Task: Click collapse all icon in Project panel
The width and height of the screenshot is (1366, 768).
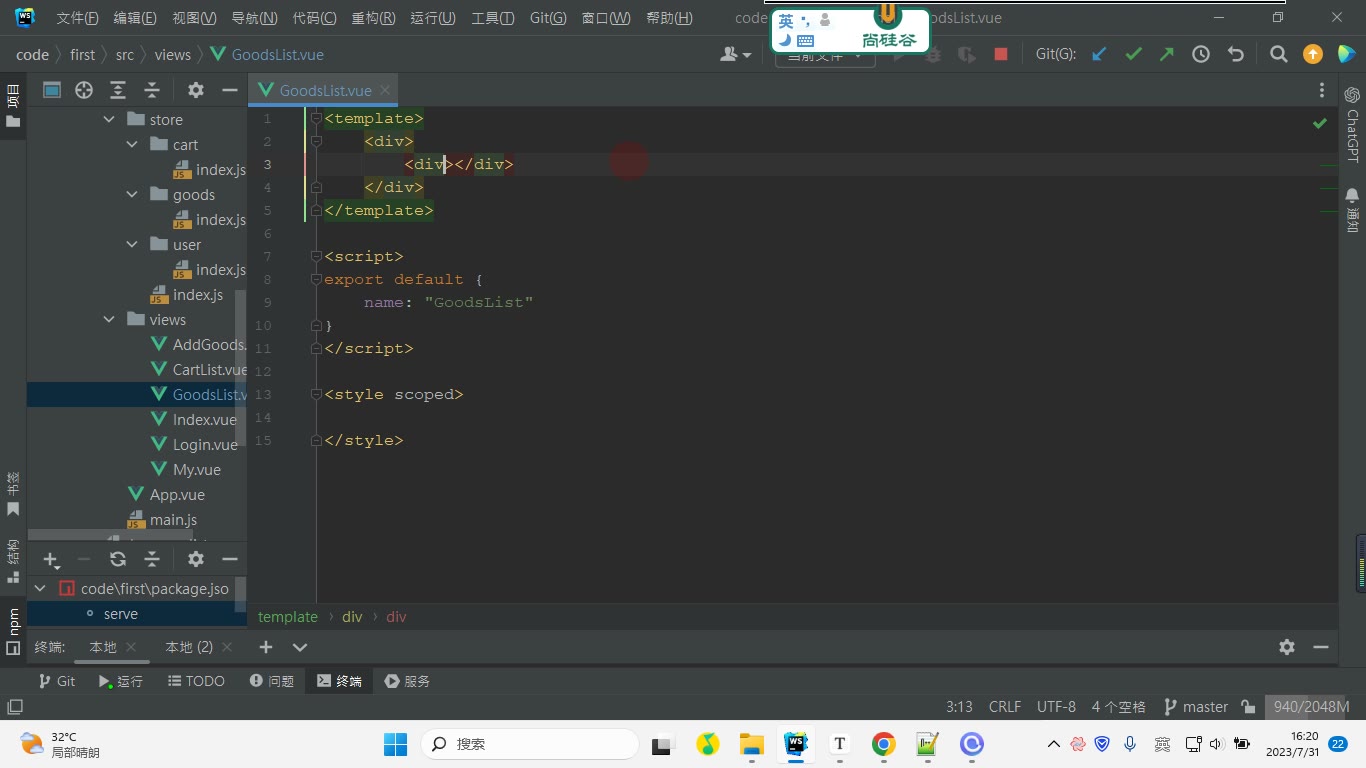Action: pos(152,90)
